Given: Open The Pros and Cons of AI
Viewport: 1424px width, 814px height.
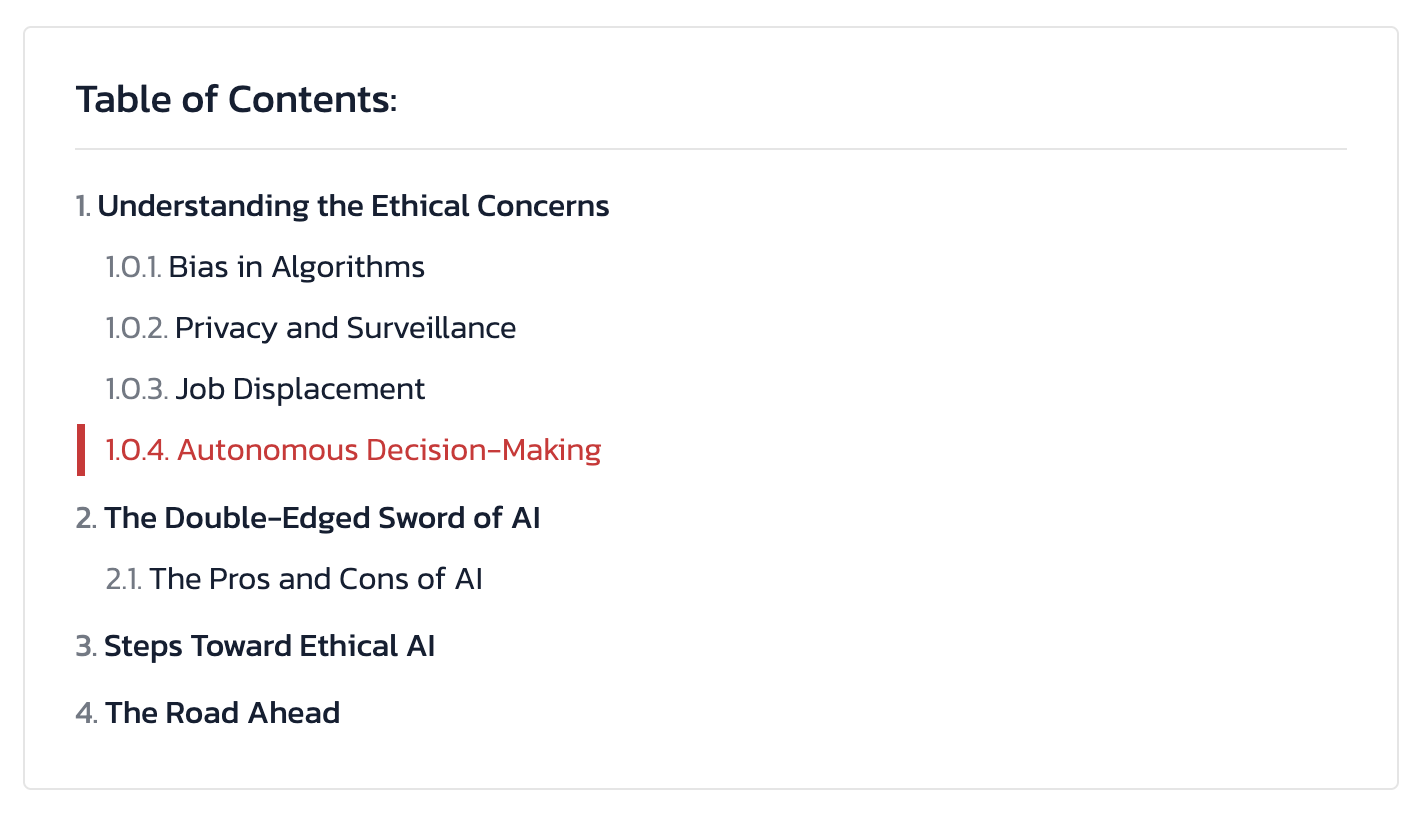Looking at the screenshot, I should click(317, 579).
